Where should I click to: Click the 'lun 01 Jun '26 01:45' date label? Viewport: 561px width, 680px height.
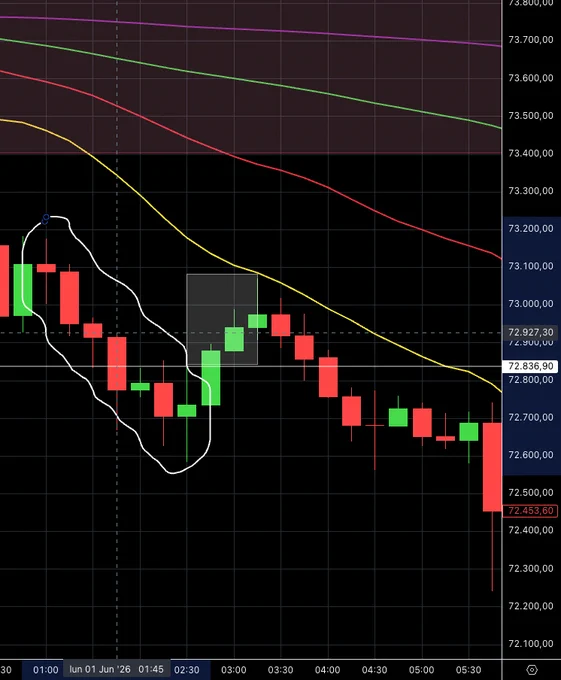click(116, 670)
